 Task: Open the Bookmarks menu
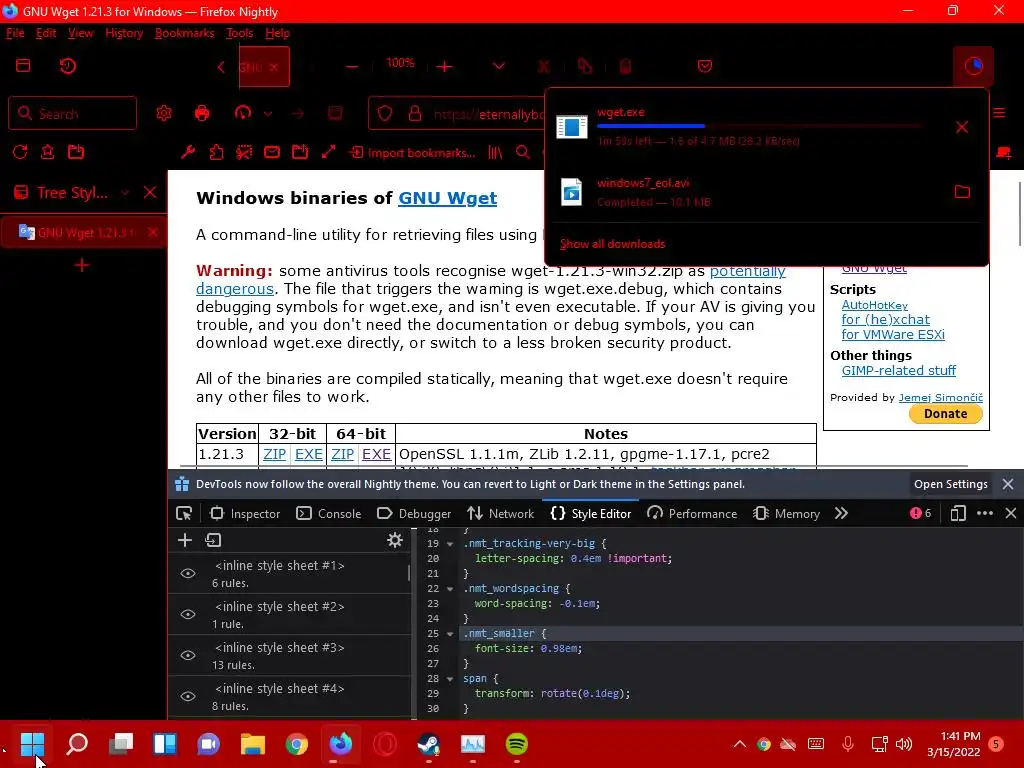(x=184, y=33)
